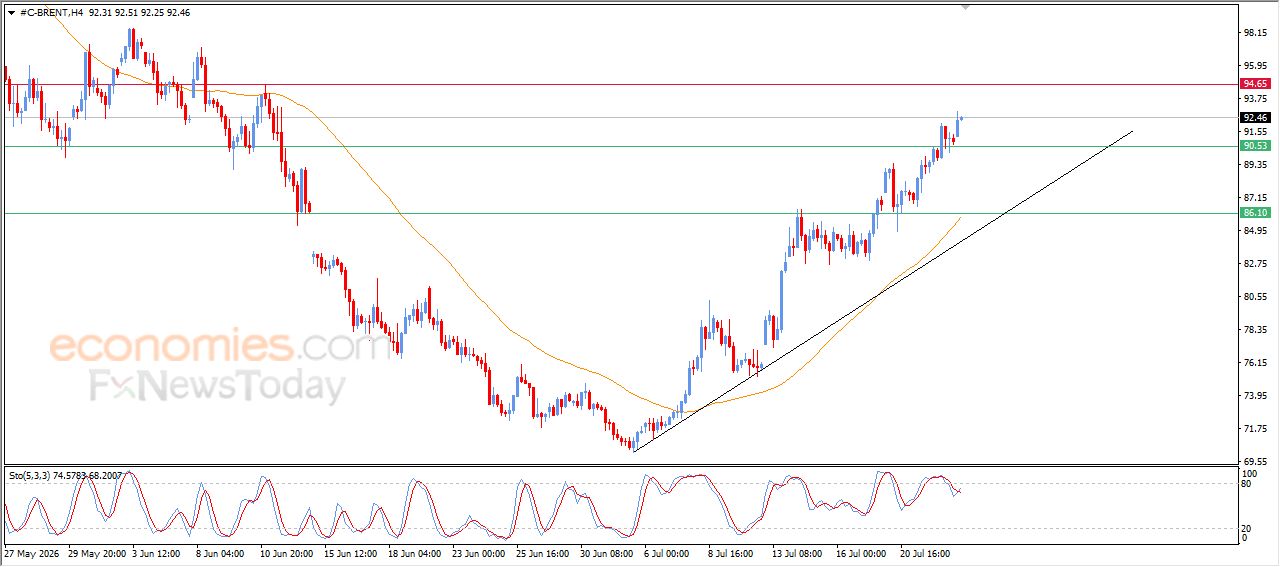Click the triangle before #C-BRENT,H4 title
This screenshot has width=1280, height=567.
[11, 12]
